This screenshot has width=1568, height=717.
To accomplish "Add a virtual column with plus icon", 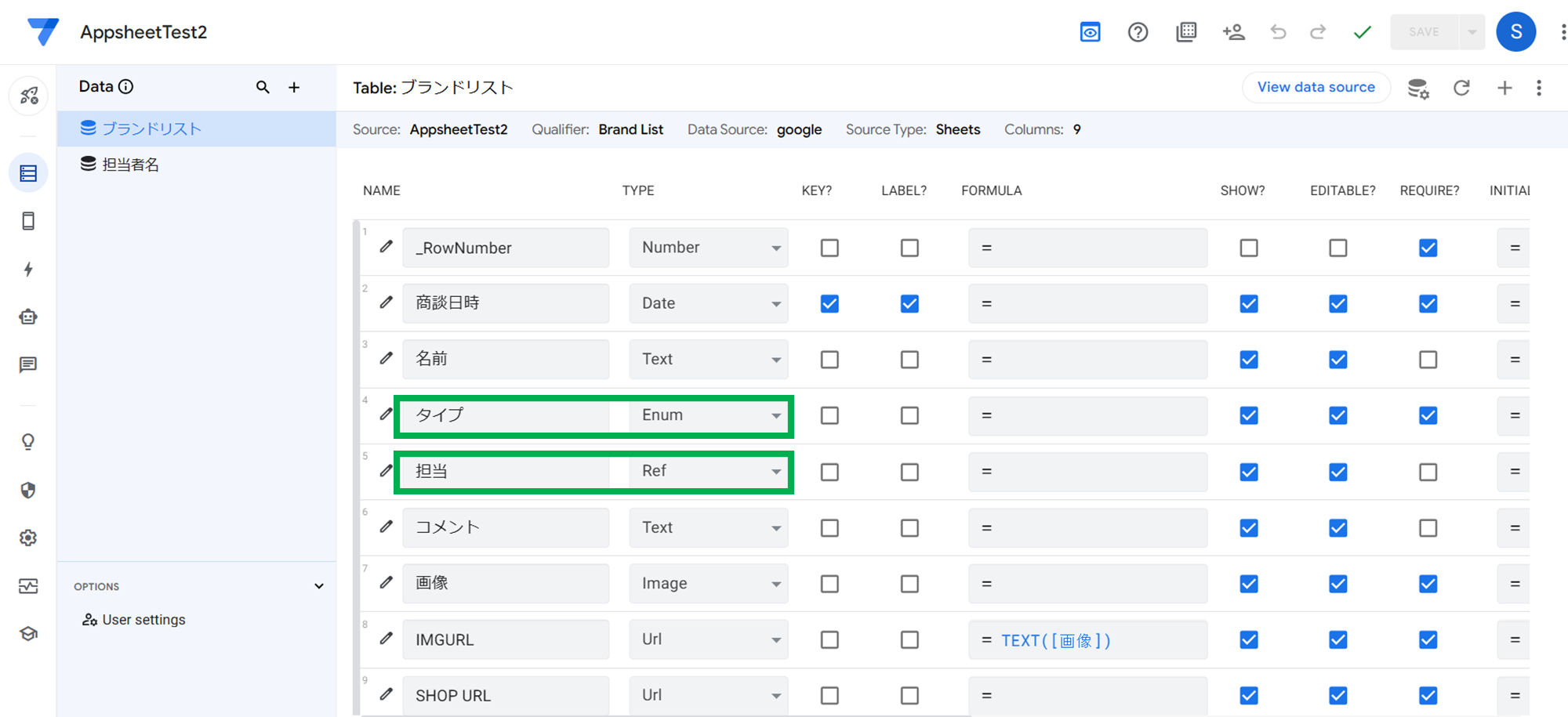I will 1504,88.
